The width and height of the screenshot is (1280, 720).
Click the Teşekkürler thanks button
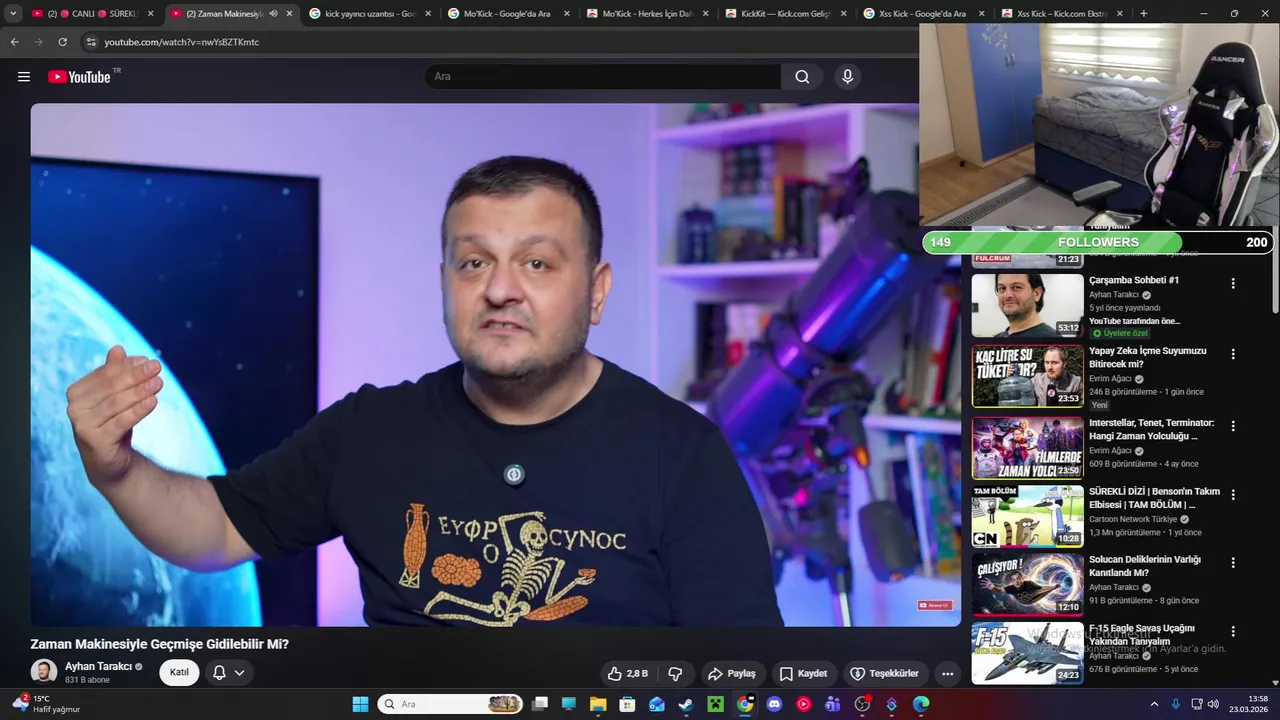884,674
